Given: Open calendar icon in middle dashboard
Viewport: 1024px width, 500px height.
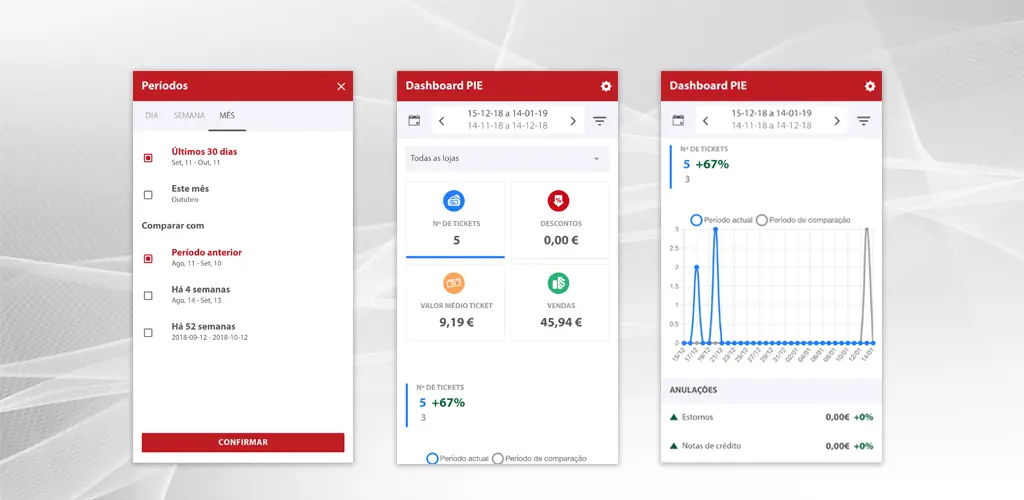Looking at the screenshot, I should tap(414, 121).
